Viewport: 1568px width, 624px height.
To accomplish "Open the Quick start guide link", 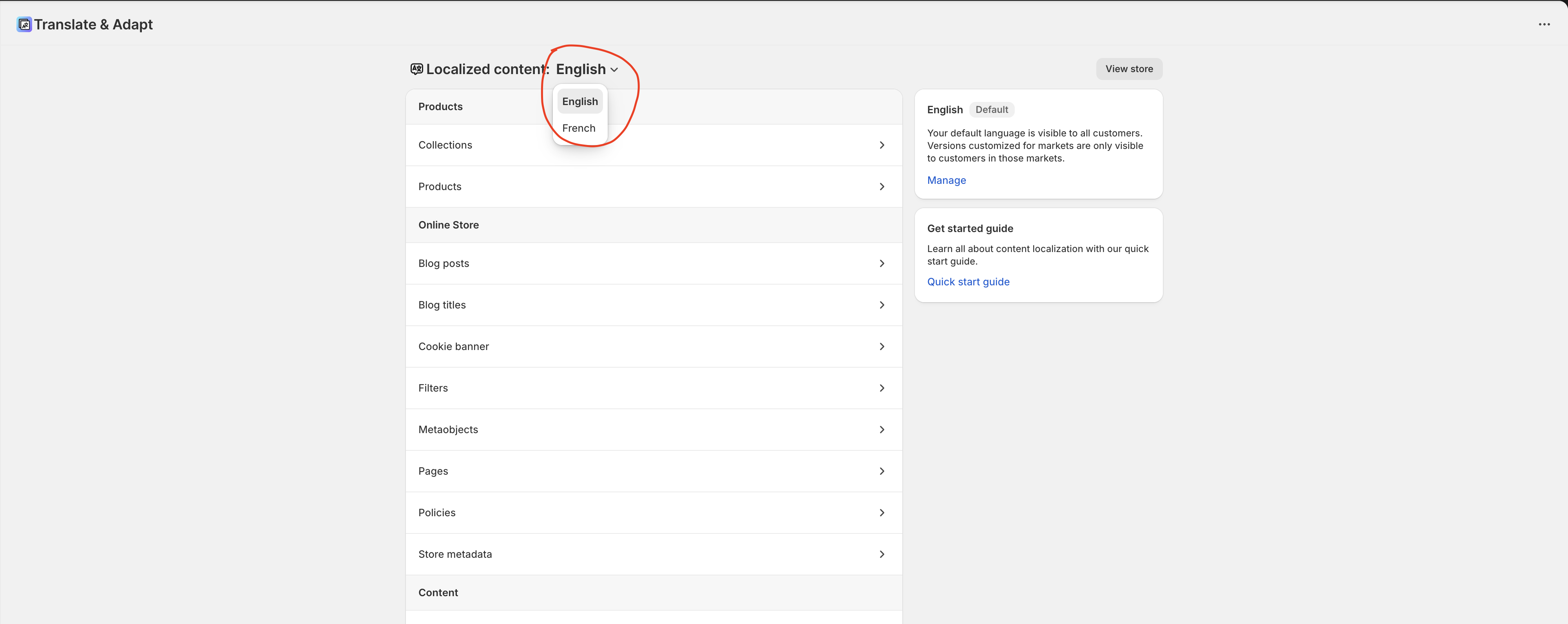I will [968, 282].
